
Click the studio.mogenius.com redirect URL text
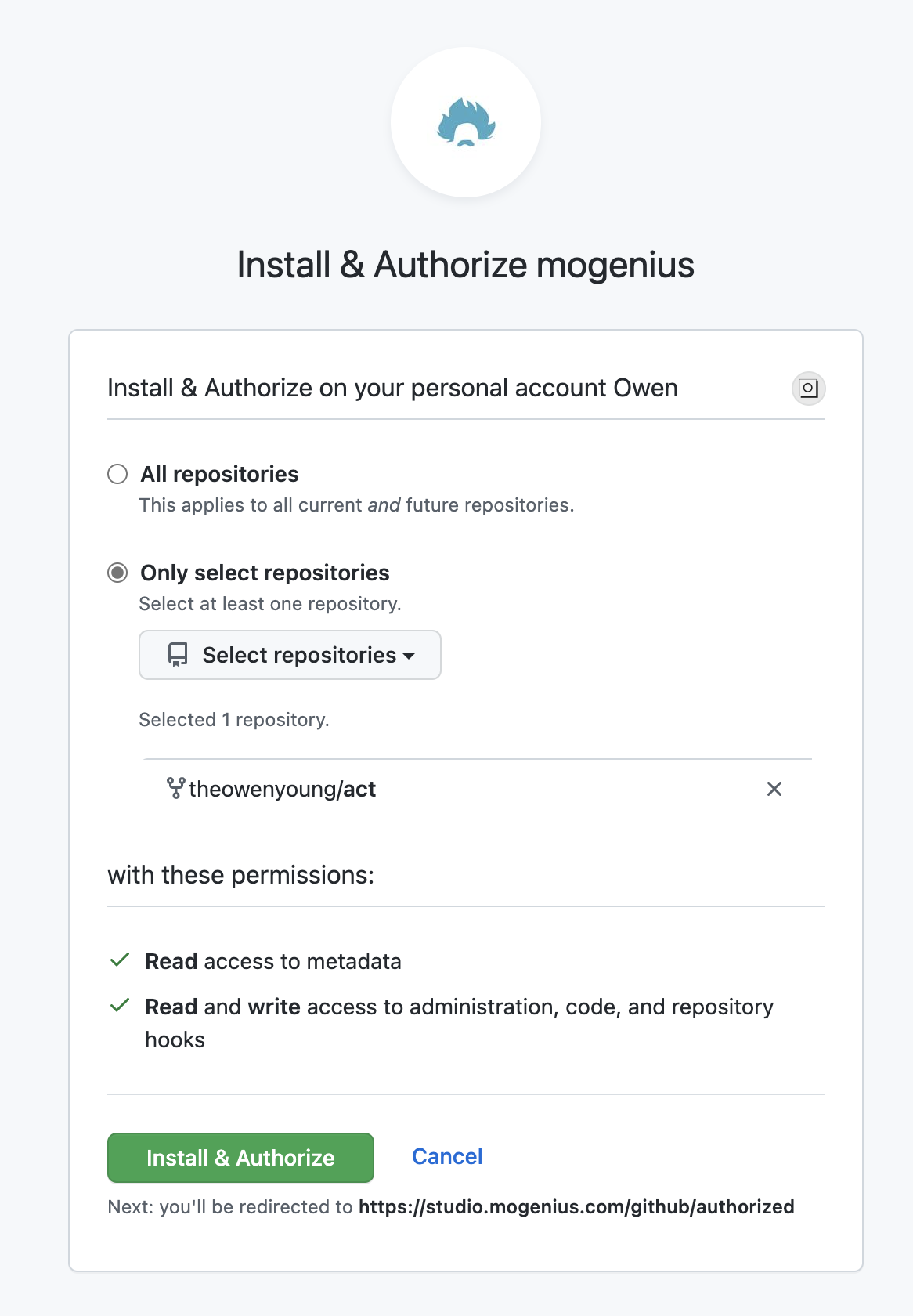click(x=576, y=1207)
